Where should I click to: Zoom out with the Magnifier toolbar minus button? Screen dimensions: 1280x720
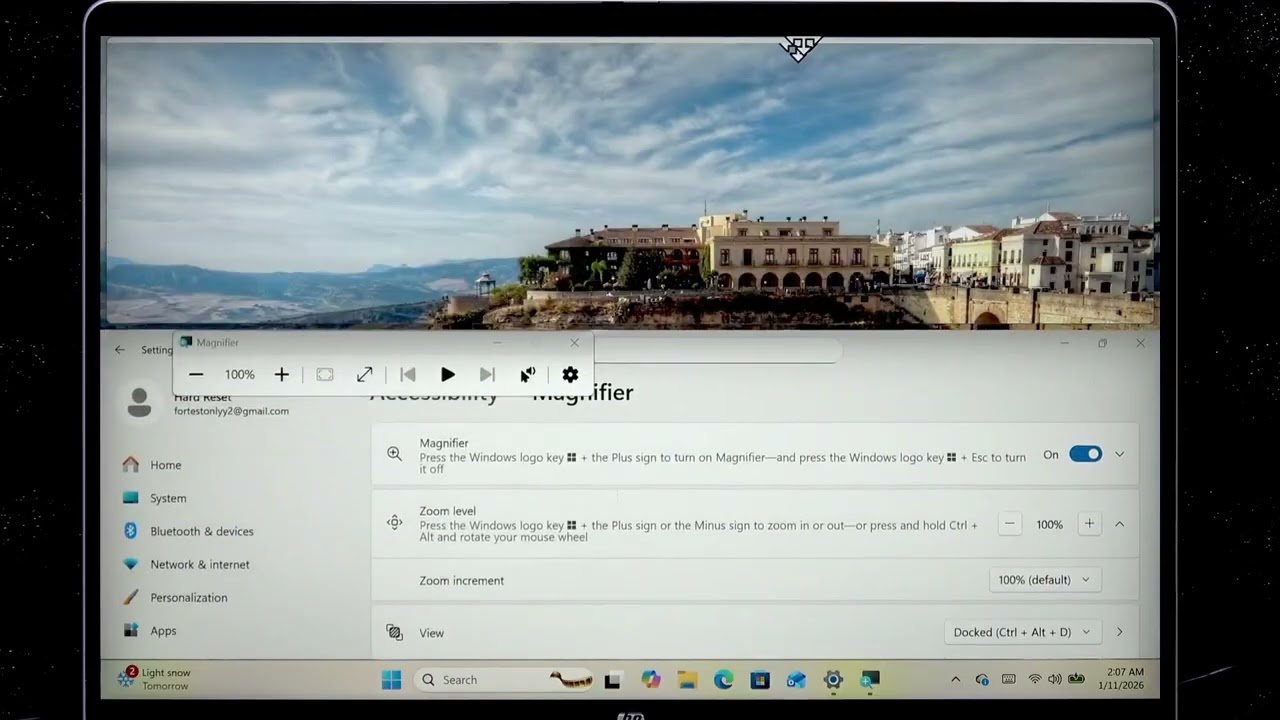196,374
